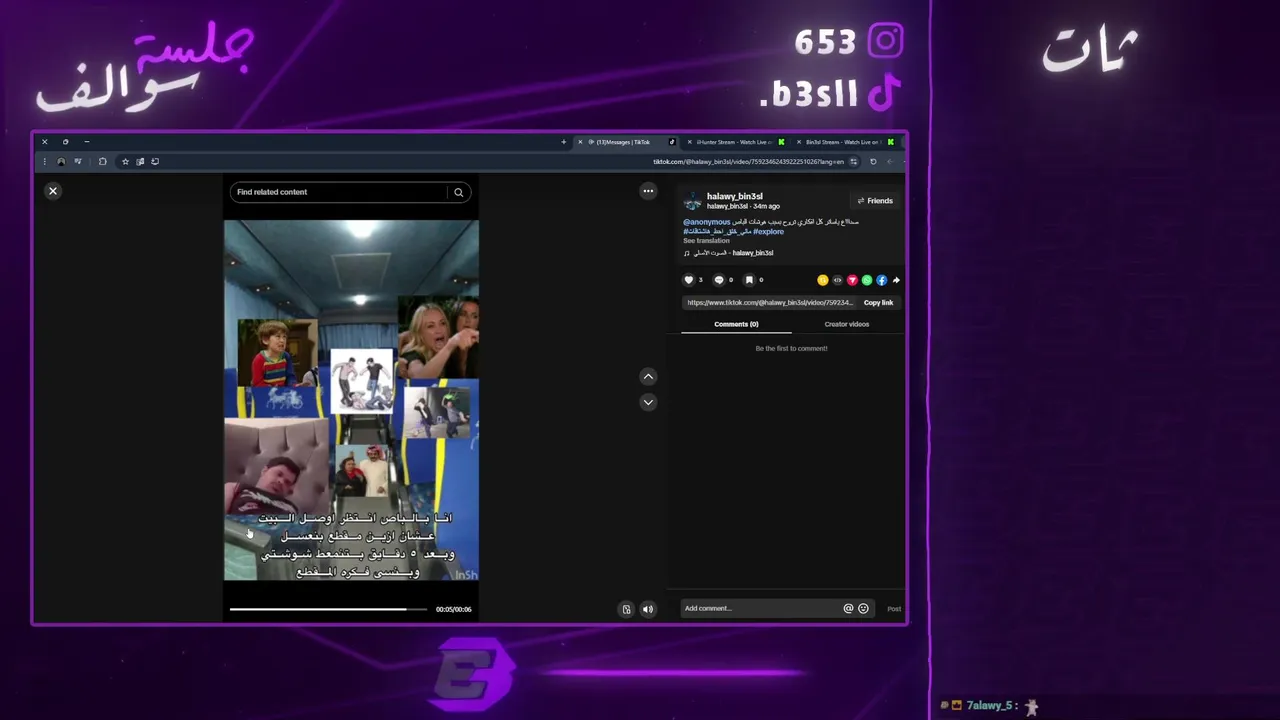1280x720 pixels.
Task: Open a new browser tab with plus
Action: pyautogui.click(x=564, y=142)
